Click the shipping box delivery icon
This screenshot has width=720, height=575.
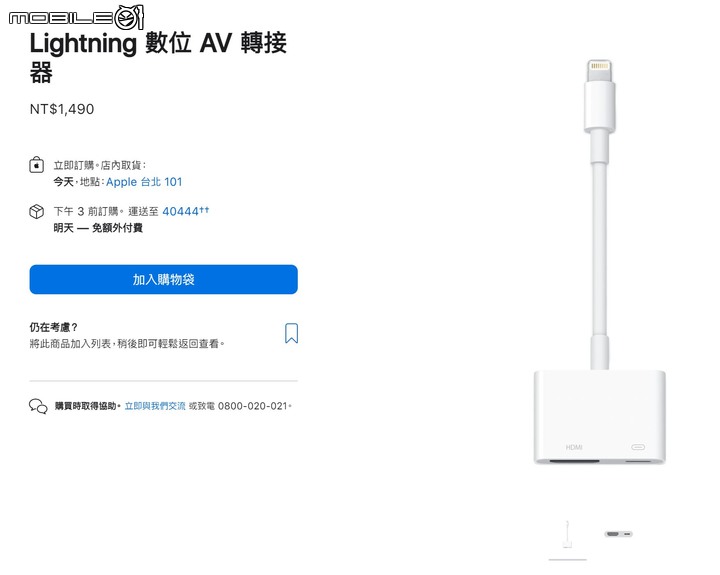pos(37,212)
